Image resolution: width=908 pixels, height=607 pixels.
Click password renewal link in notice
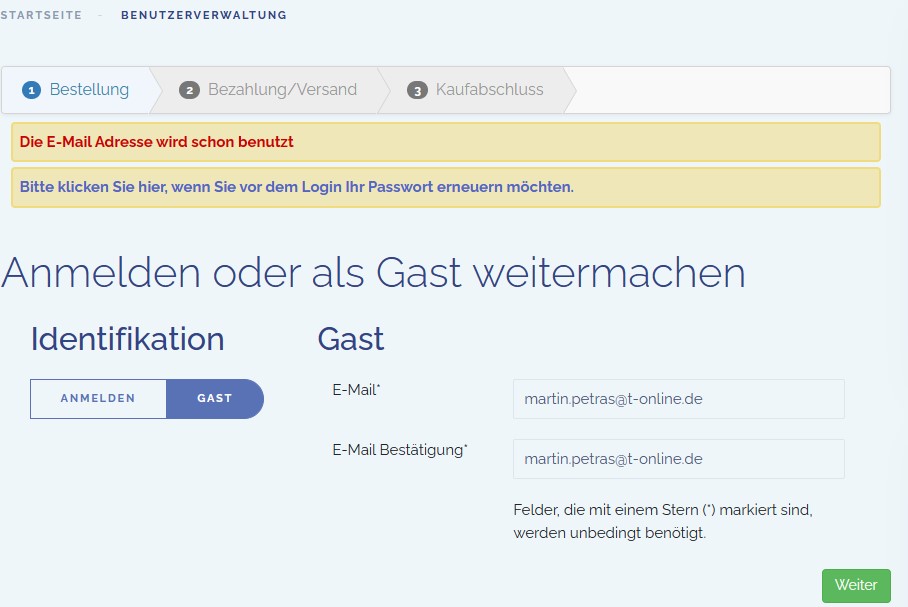296,187
